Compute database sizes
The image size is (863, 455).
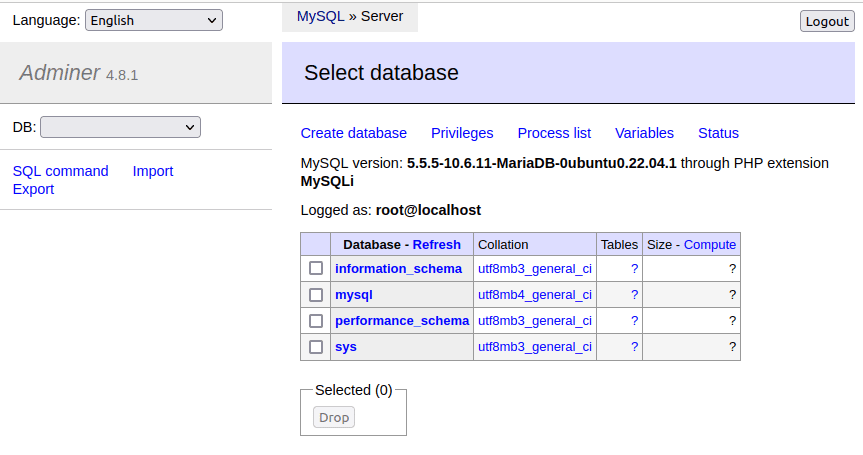[x=710, y=244]
